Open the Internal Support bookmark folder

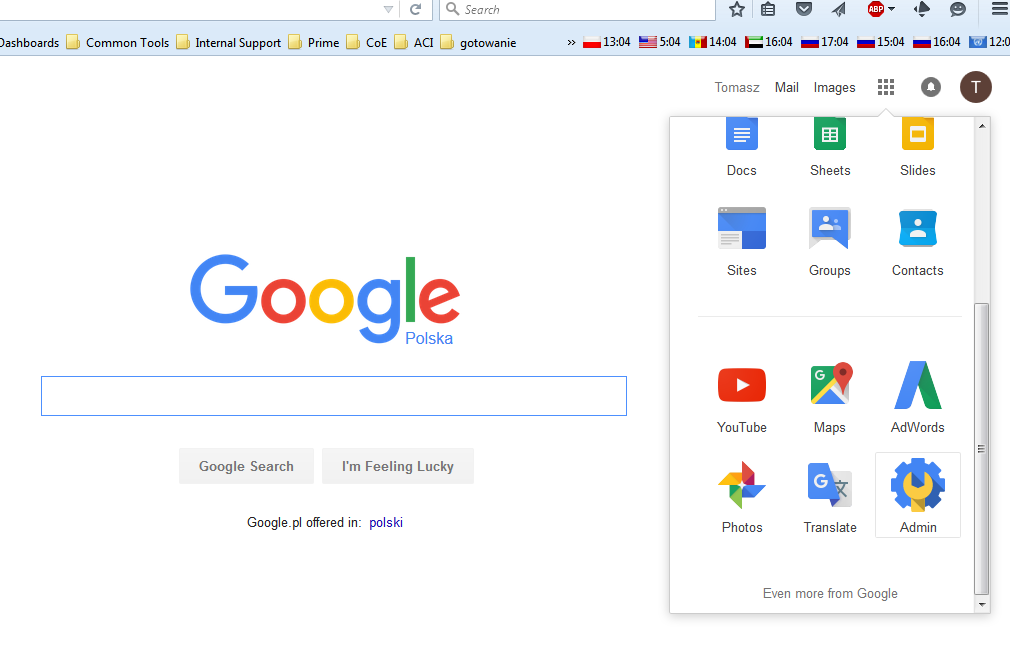(229, 42)
